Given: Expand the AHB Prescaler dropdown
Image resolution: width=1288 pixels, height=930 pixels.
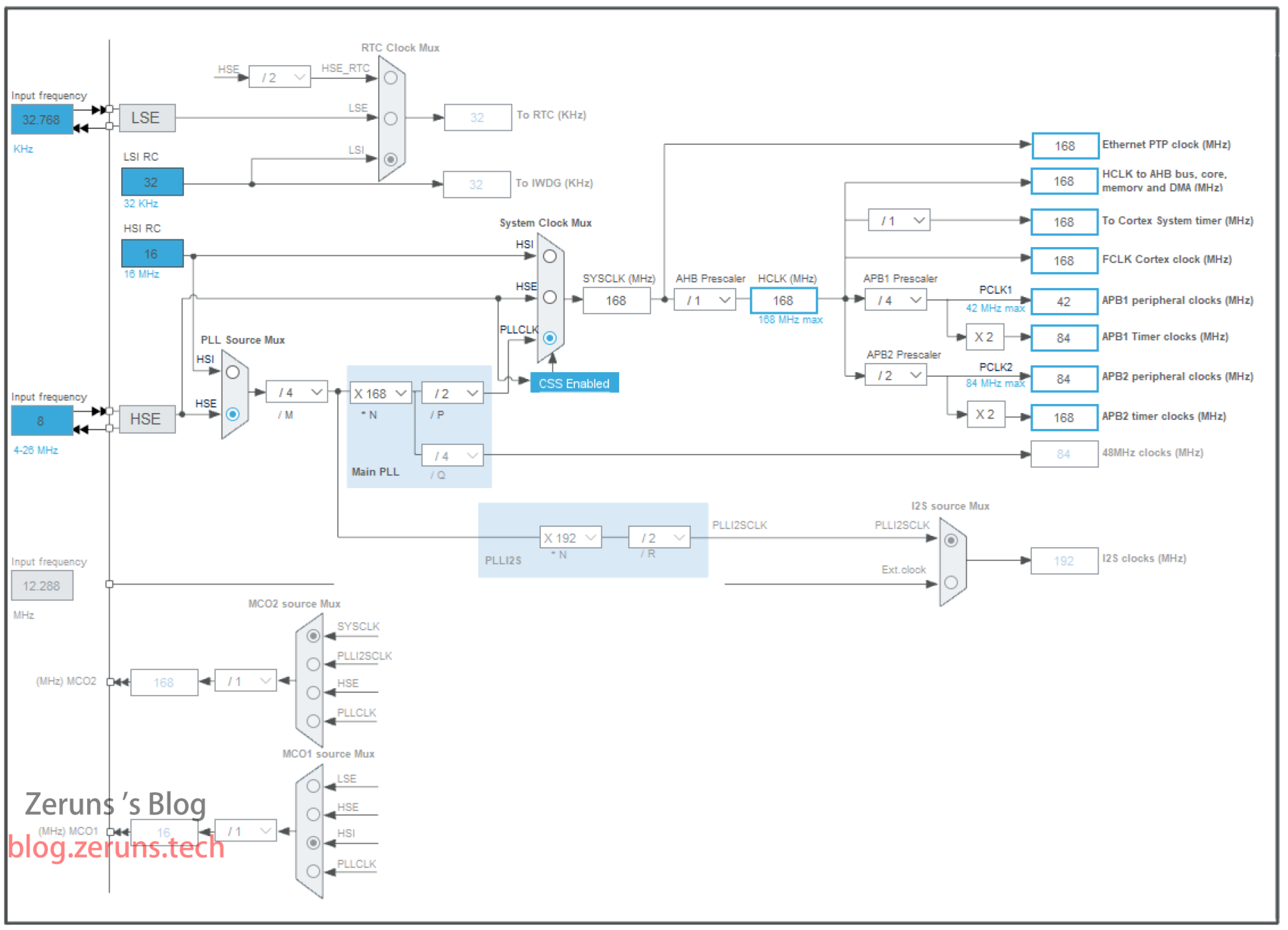Looking at the screenshot, I should [705, 300].
